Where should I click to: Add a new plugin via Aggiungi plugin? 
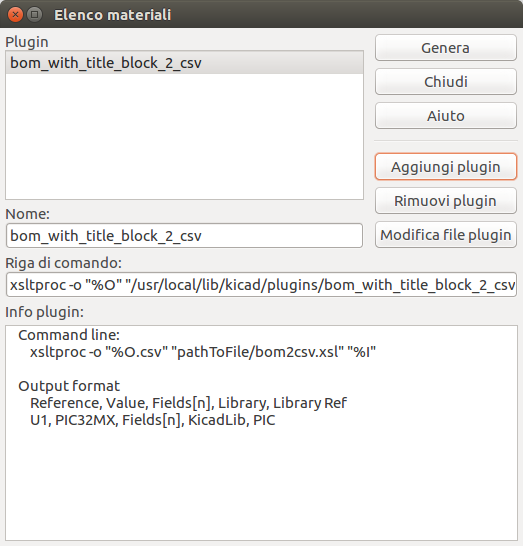pos(446,167)
